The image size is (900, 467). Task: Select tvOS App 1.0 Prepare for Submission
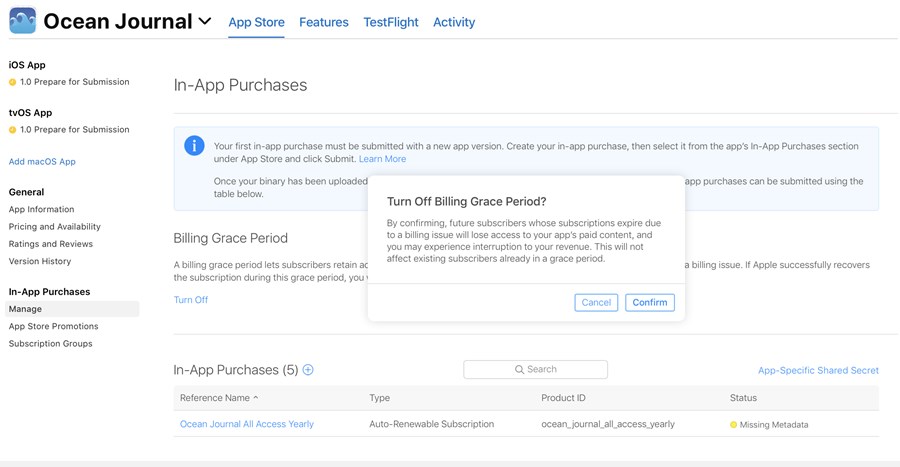pos(69,130)
